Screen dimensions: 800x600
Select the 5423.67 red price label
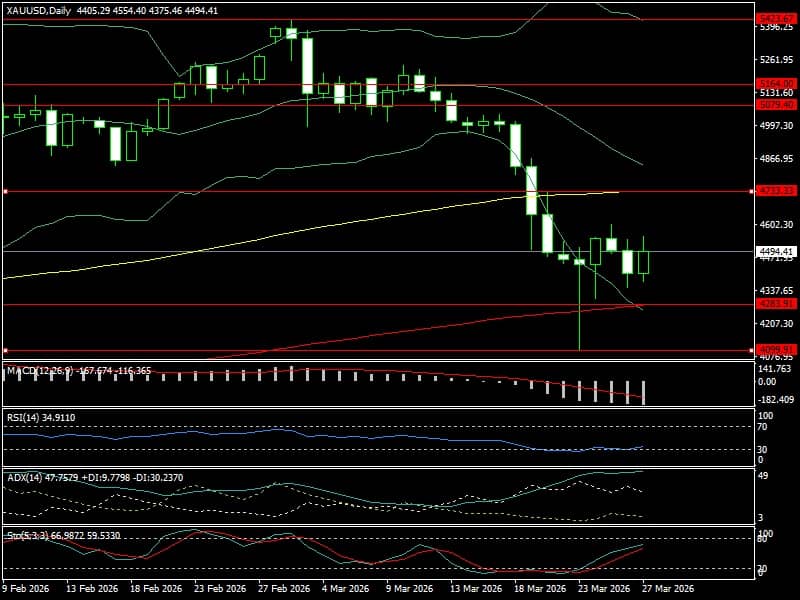[x=776, y=19]
